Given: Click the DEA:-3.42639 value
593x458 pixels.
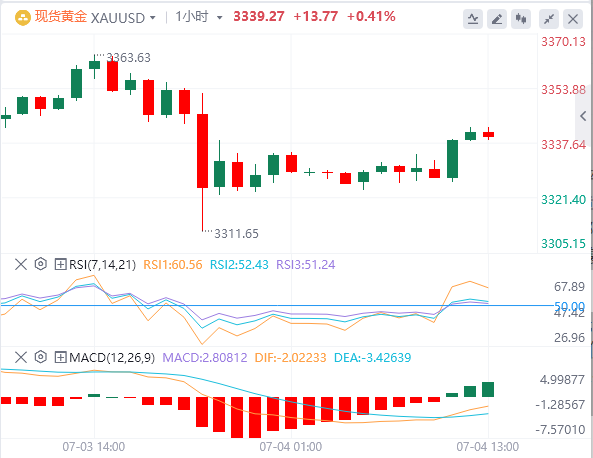Looking at the screenshot, I should pos(373,357).
